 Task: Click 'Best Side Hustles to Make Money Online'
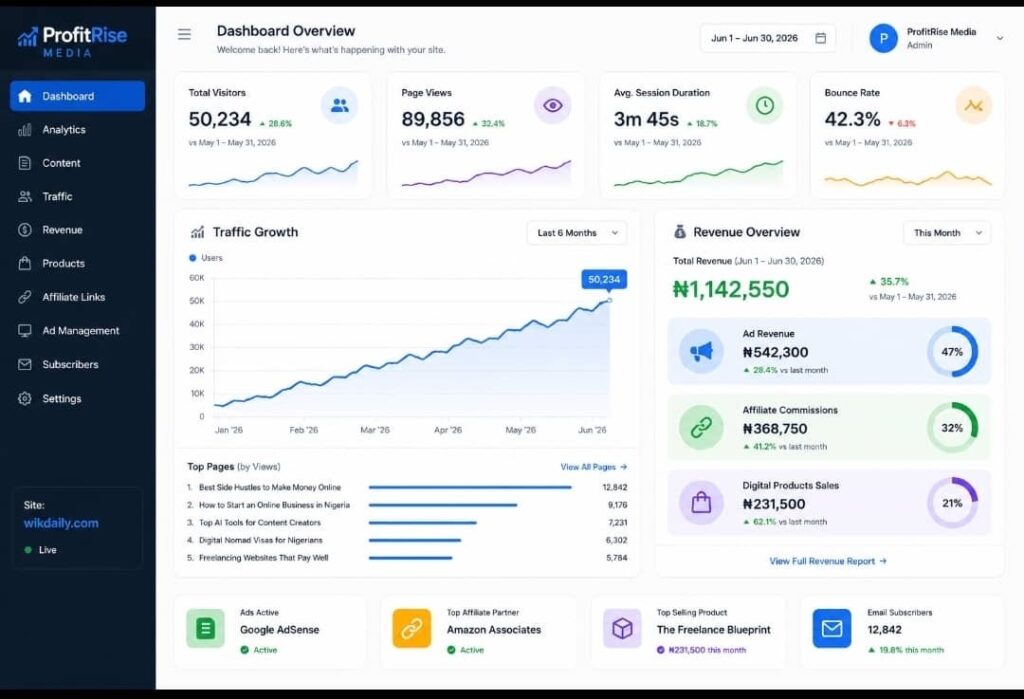point(270,487)
